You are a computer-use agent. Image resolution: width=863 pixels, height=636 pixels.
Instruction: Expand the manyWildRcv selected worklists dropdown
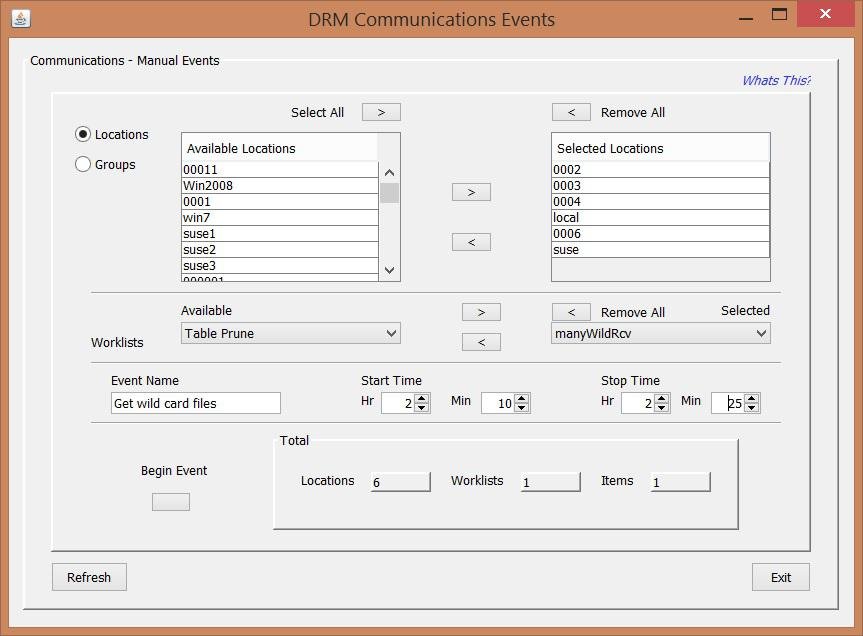[660, 333]
